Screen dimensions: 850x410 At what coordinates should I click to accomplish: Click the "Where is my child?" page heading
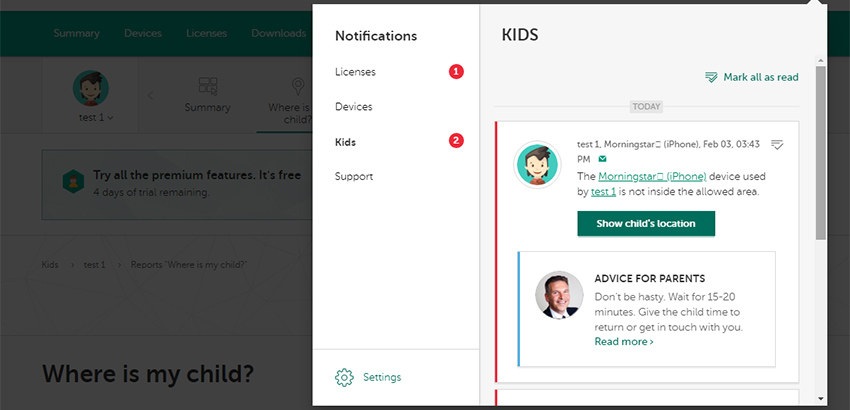tap(148, 374)
